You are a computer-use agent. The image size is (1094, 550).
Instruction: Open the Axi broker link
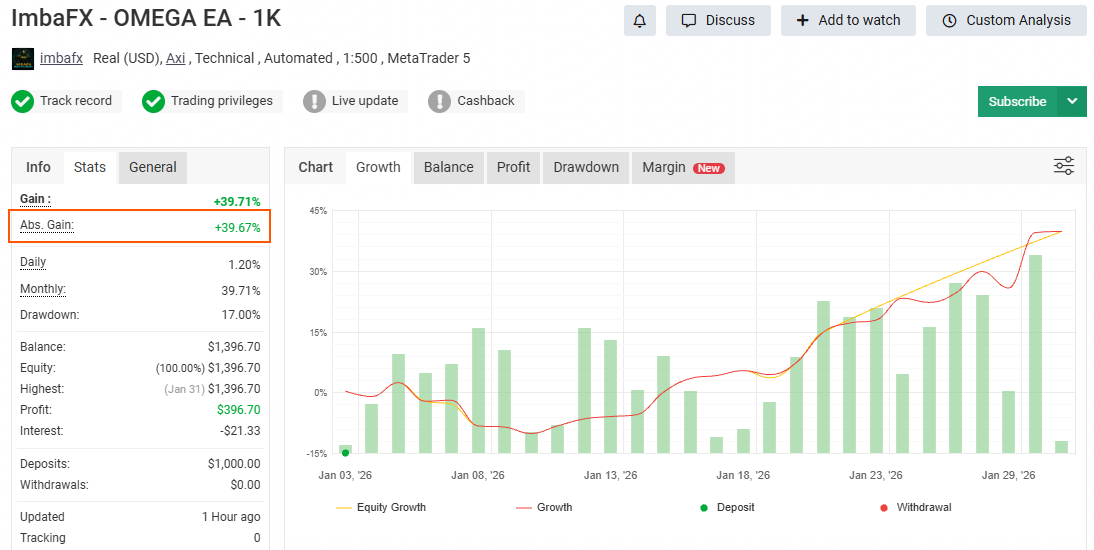(x=176, y=58)
